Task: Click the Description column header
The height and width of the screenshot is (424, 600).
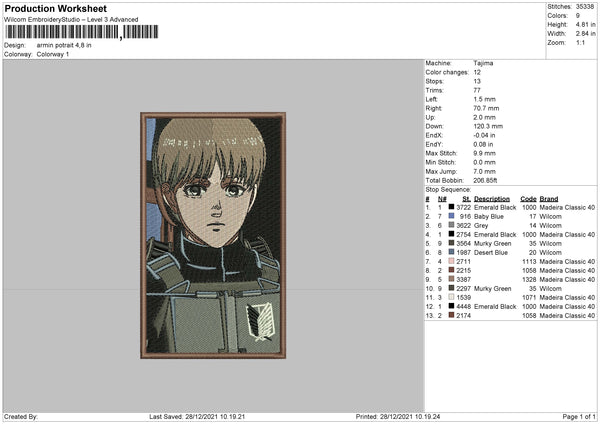Action: [x=492, y=199]
